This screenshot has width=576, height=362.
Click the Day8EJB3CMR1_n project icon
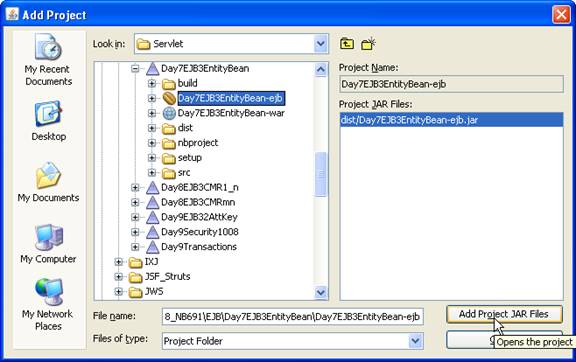point(152,188)
